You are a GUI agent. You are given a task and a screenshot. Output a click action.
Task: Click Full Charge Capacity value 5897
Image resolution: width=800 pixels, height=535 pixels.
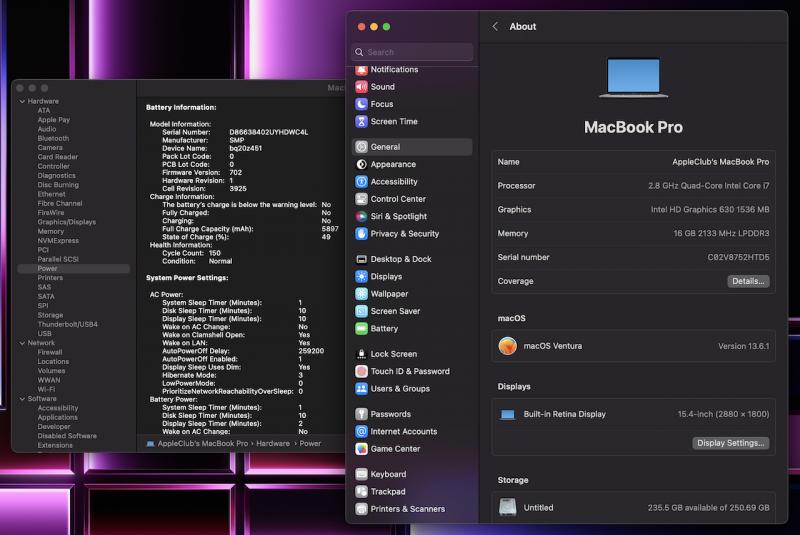330,229
